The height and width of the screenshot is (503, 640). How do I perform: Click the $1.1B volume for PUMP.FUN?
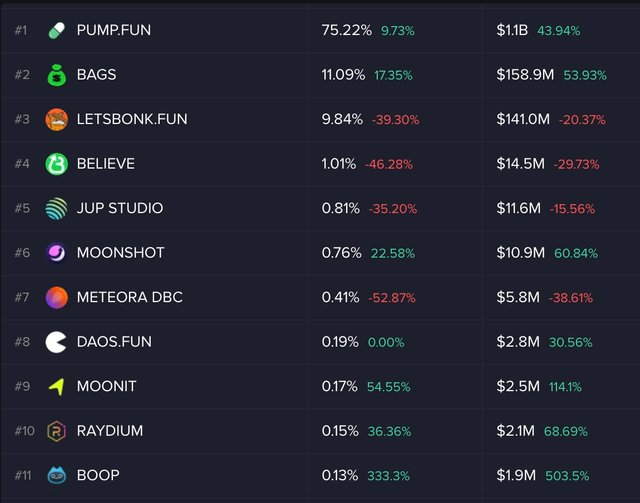[512, 30]
